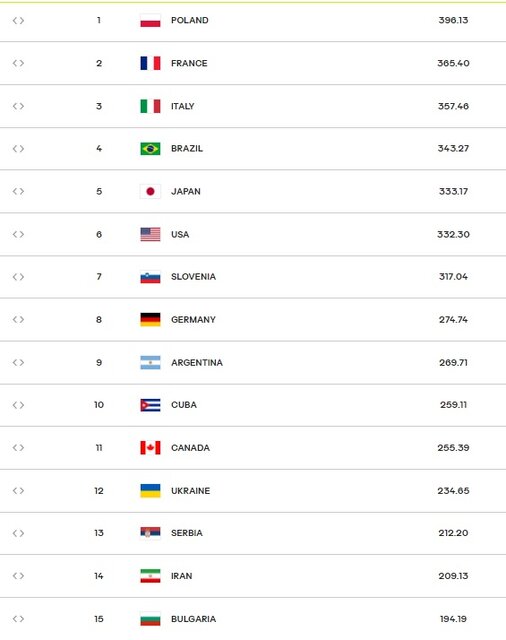Open the ARGENTINA team link
Image resolution: width=506 pixels, height=640 pixels.
click(x=197, y=362)
